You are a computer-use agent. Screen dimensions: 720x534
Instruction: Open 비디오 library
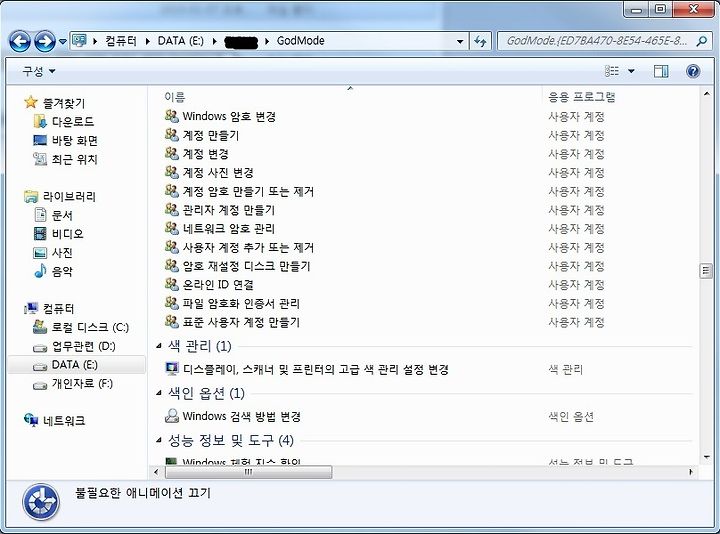point(68,234)
